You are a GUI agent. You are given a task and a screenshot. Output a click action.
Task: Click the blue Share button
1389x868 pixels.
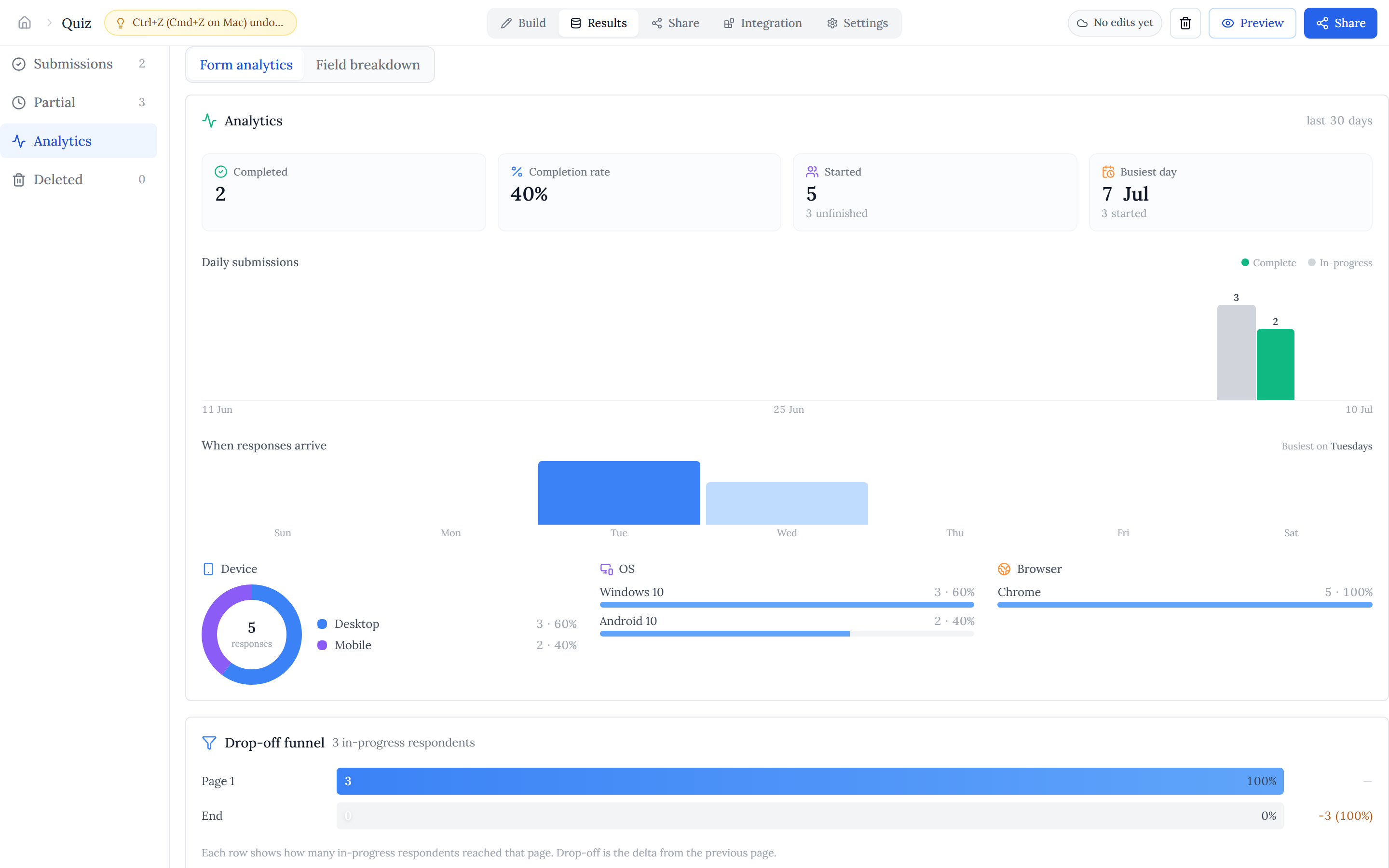pyautogui.click(x=1340, y=23)
